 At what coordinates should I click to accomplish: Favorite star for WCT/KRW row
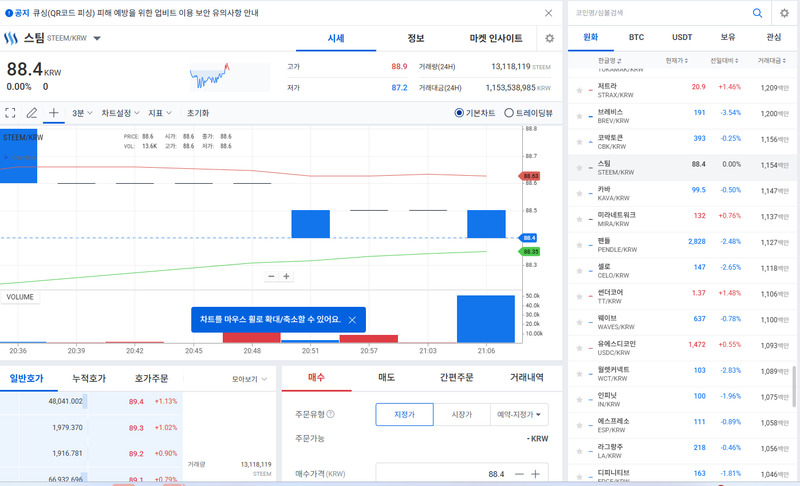point(579,374)
